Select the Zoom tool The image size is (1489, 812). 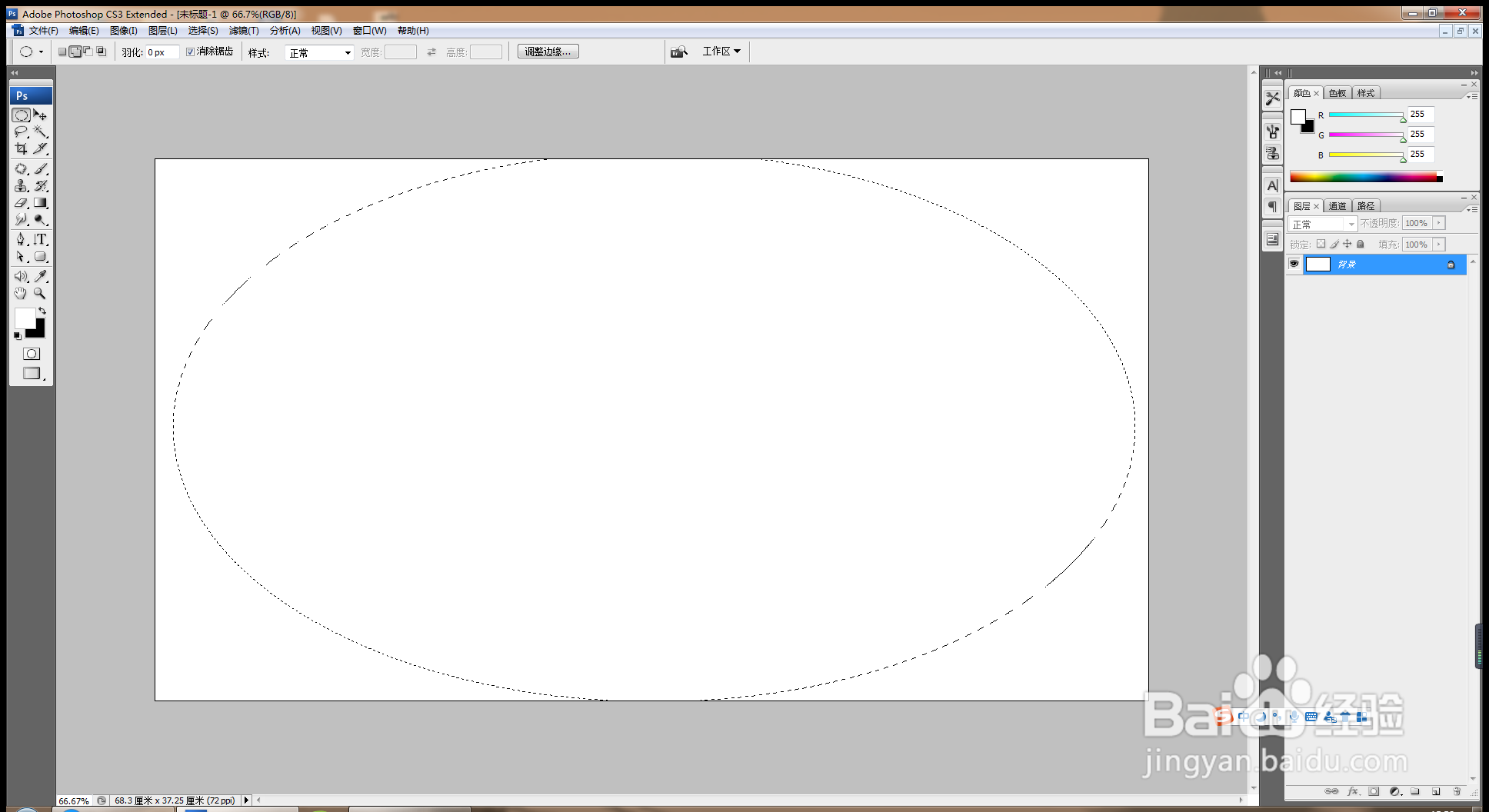(x=41, y=293)
